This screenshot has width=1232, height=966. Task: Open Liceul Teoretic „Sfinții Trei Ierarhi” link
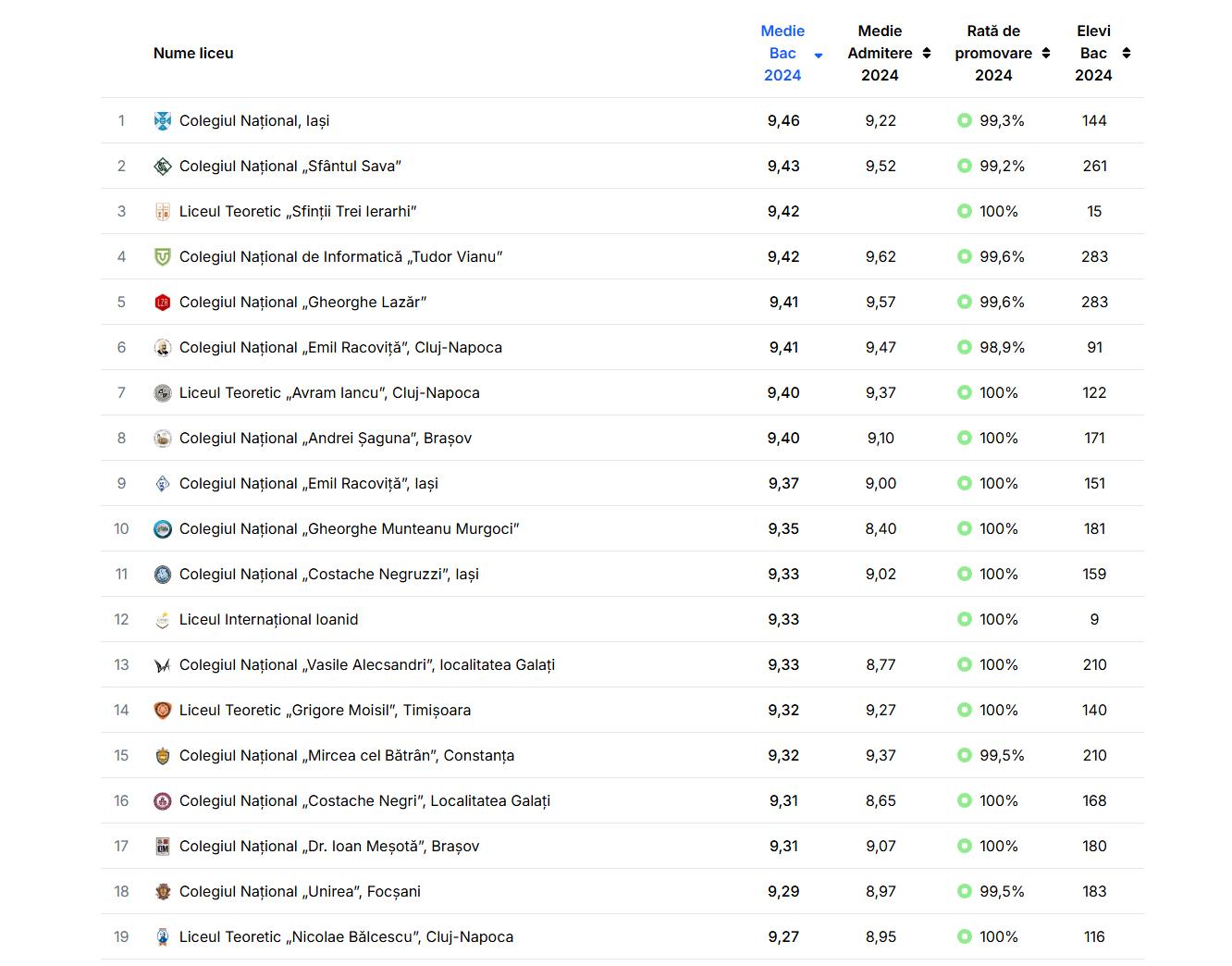point(298,212)
